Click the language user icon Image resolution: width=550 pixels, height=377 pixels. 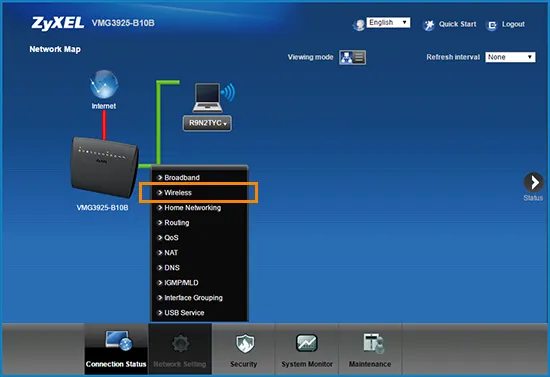coord(359,25)
